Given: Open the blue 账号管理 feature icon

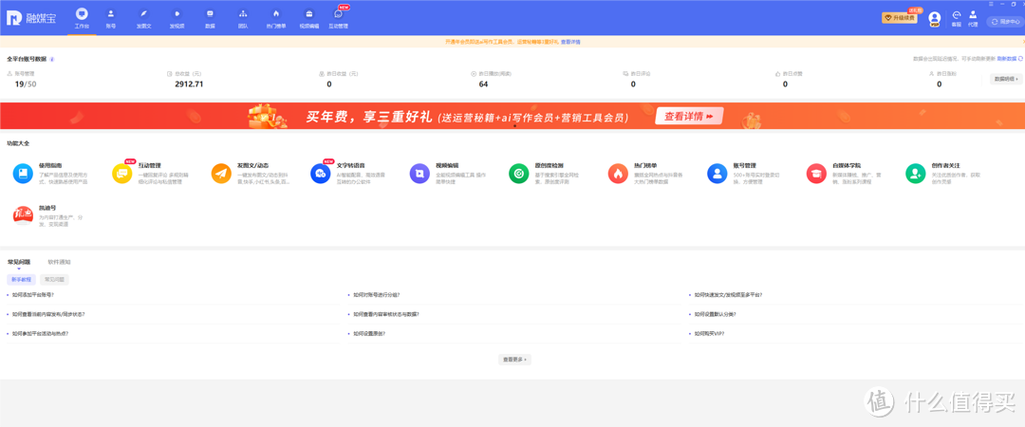Looking at the screenshot, I should click(717, 173).
